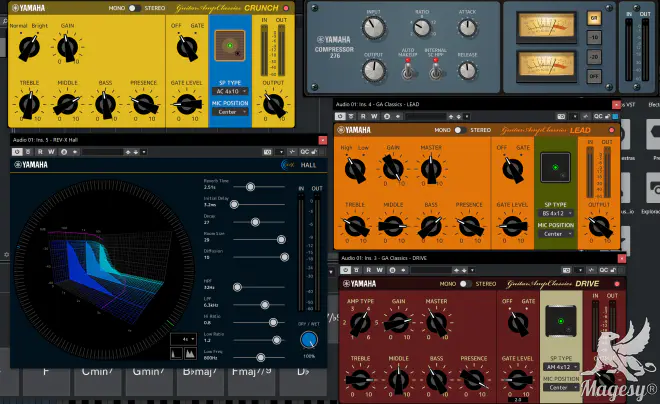
Task: Click QC button in REV-X Hall toolbar
Action: (305, 152)
